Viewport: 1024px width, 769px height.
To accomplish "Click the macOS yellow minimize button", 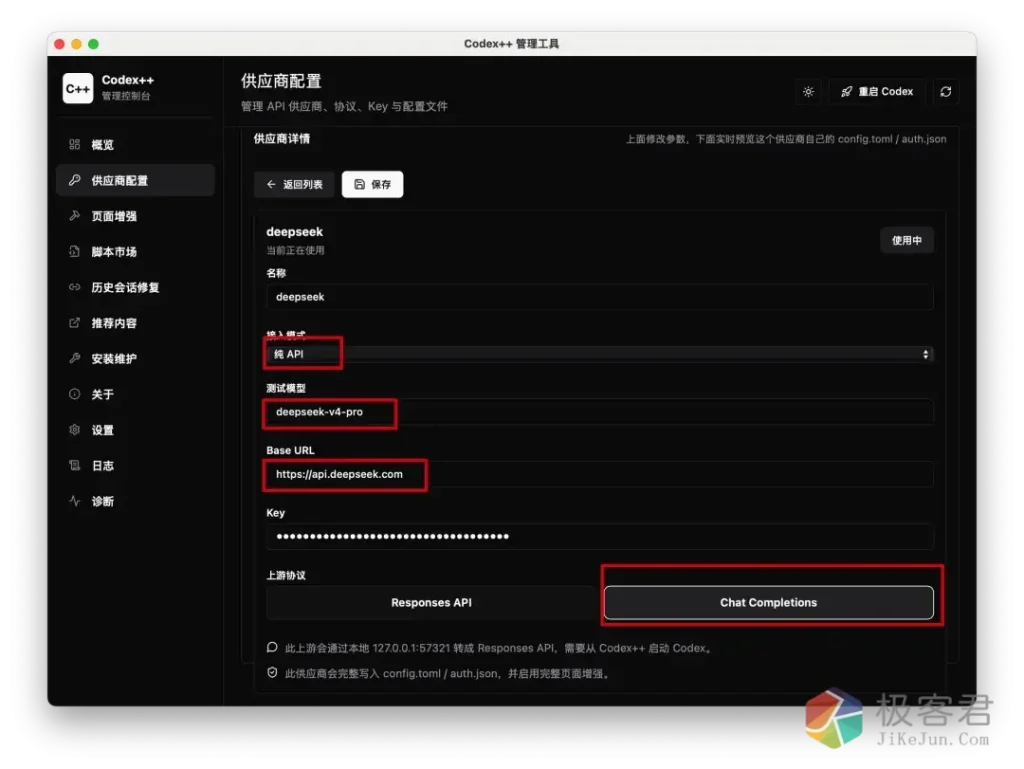I will (x=76, y=44).
